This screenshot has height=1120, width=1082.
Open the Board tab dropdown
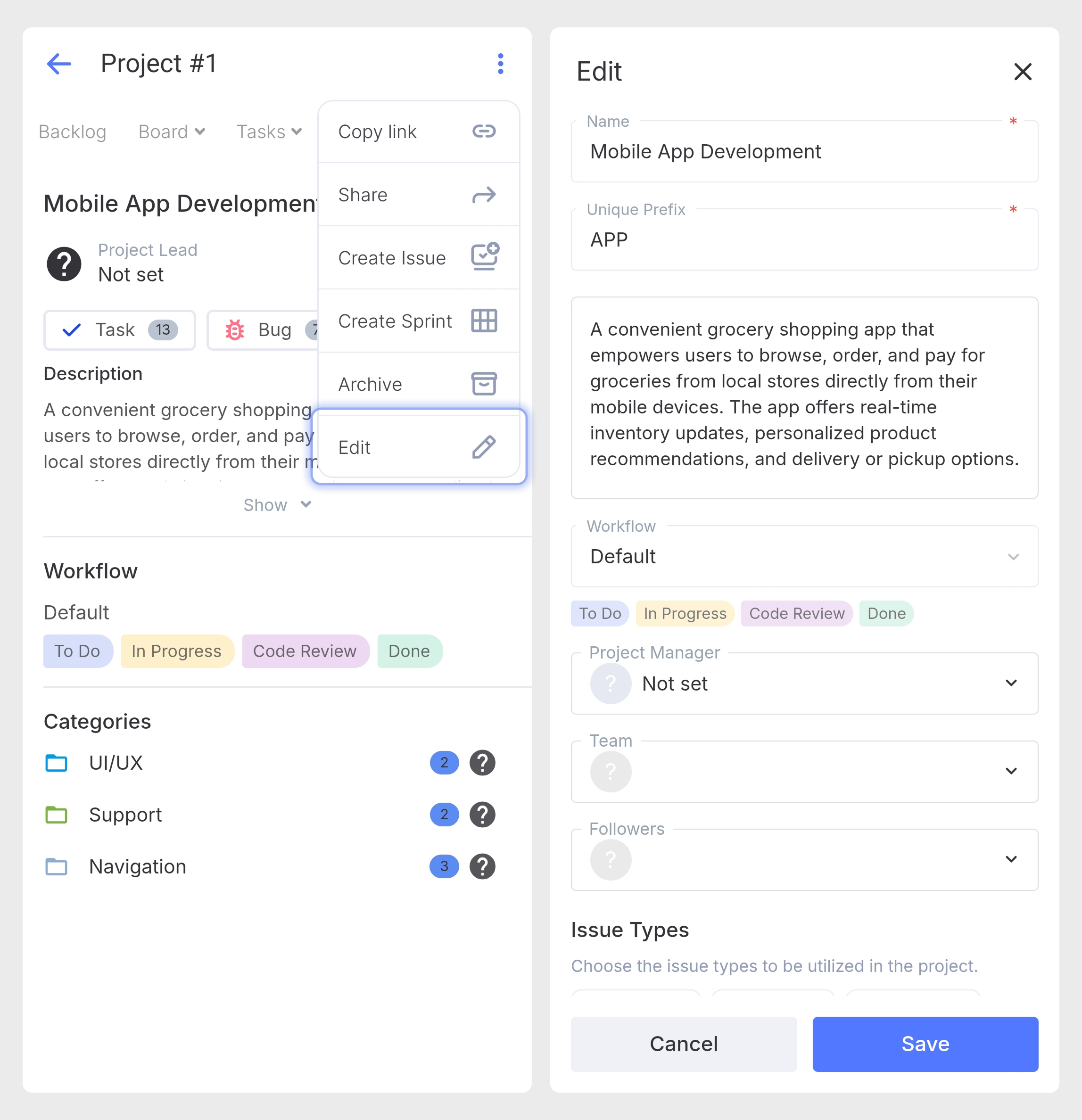click(x=172, y=132)
